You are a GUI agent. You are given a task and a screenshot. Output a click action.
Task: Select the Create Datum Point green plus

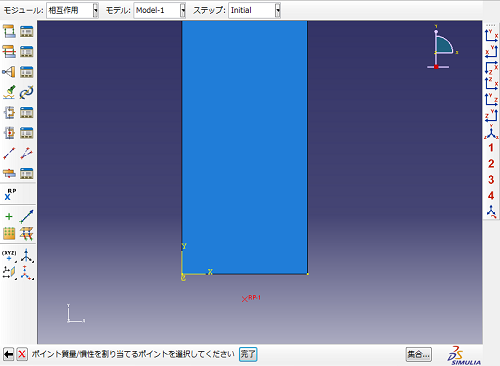point(9,217)
